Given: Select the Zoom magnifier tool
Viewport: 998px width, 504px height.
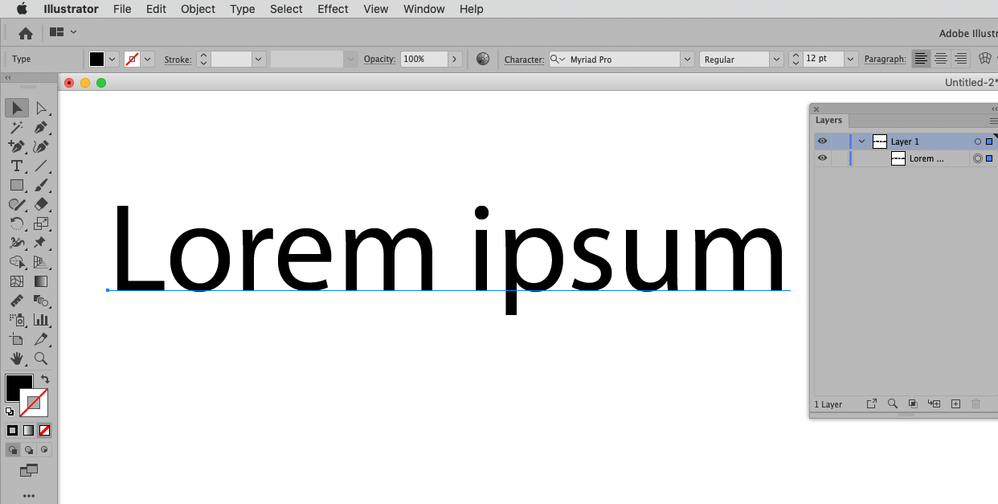Looking at the screenshot, I should pyautogui.click(x=41, y=358).
